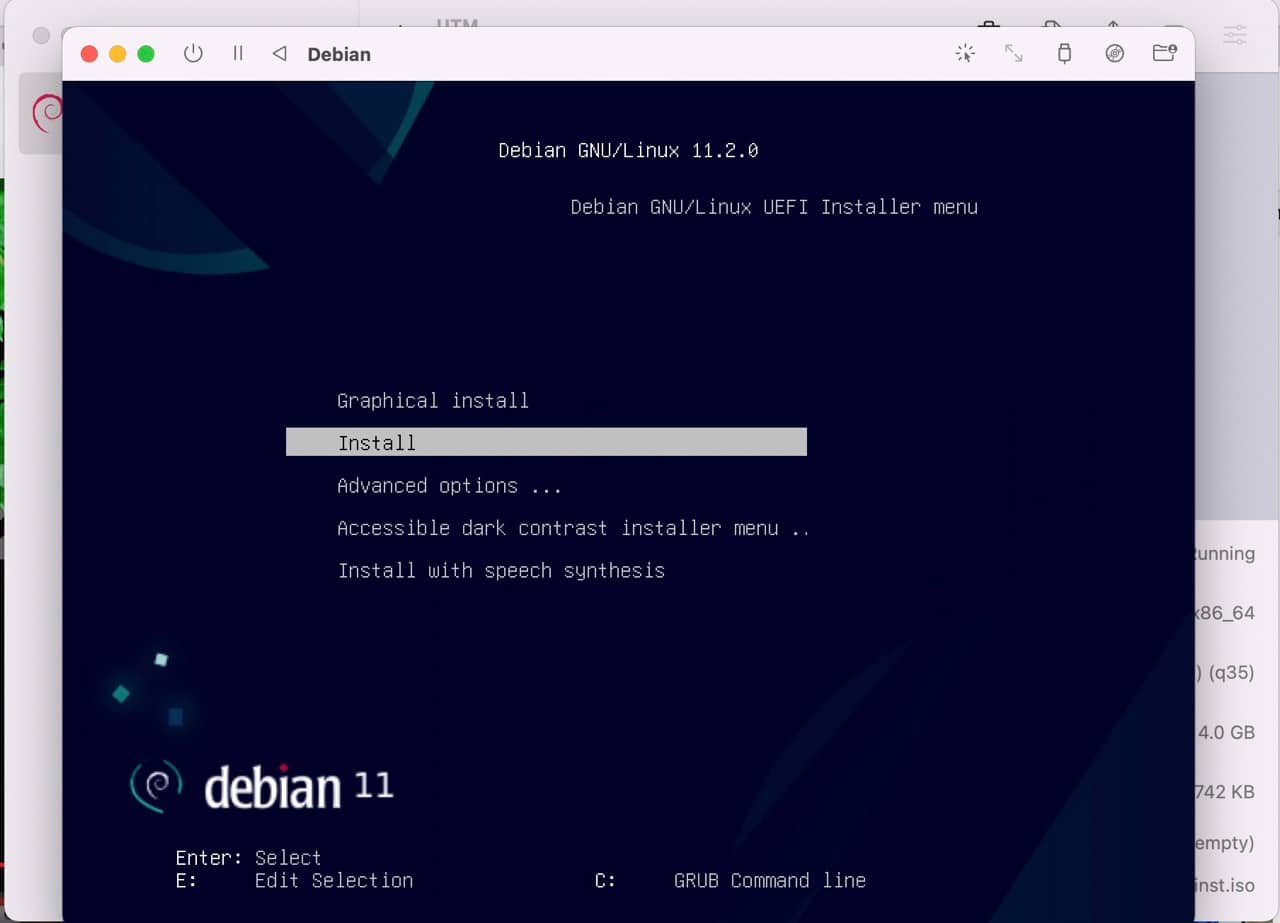The height and width of the screenshot is (923, 1280).
Task: Click the 742 KB value in UTM window
Action: [1224, 792]
